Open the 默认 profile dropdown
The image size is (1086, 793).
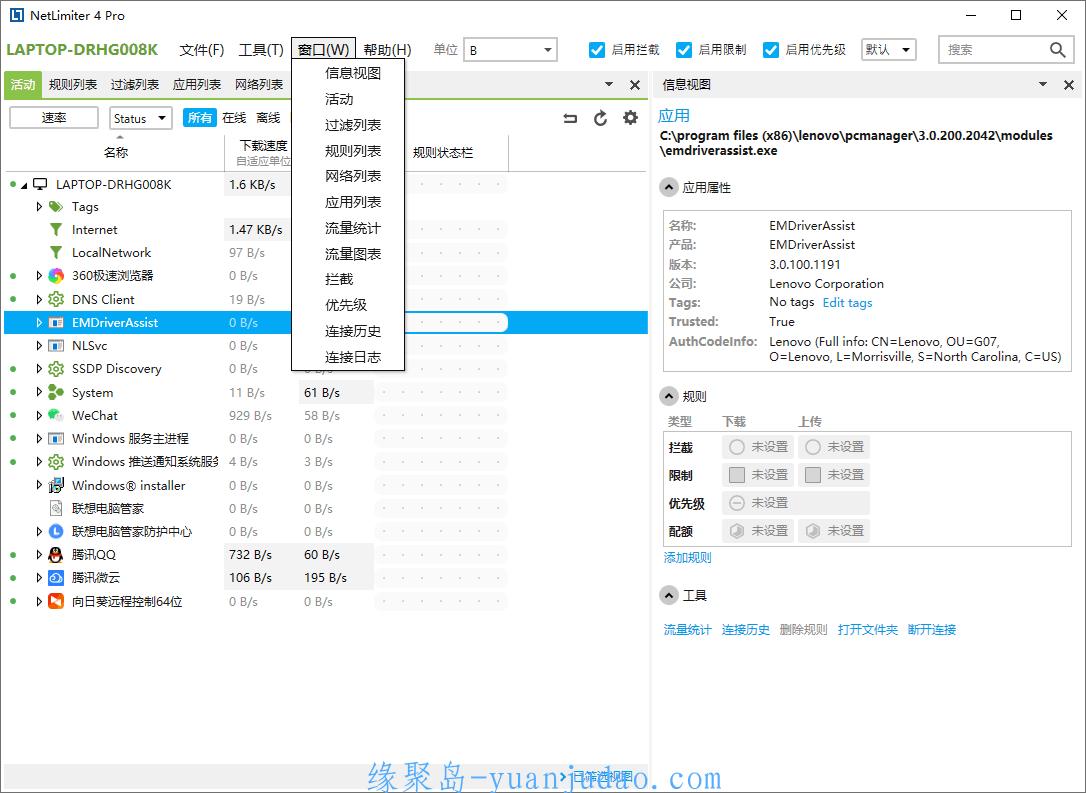(x=889, y=50)
